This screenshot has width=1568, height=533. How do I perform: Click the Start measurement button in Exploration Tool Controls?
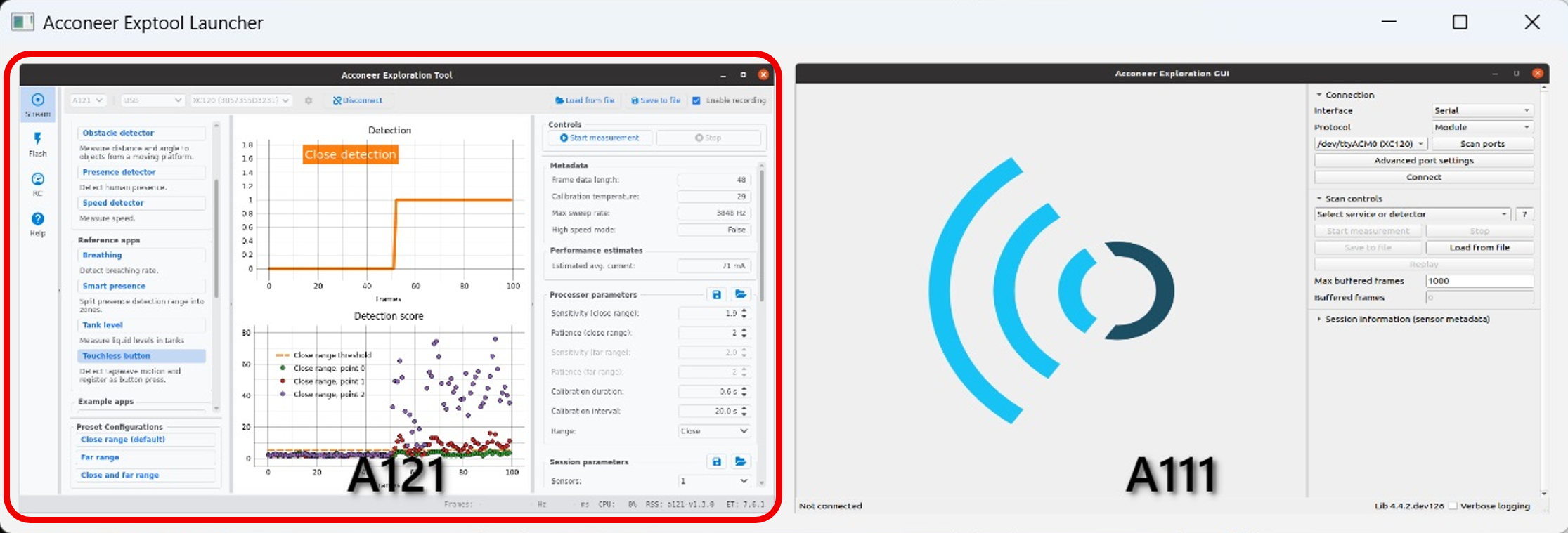click(x=600, y=138)
